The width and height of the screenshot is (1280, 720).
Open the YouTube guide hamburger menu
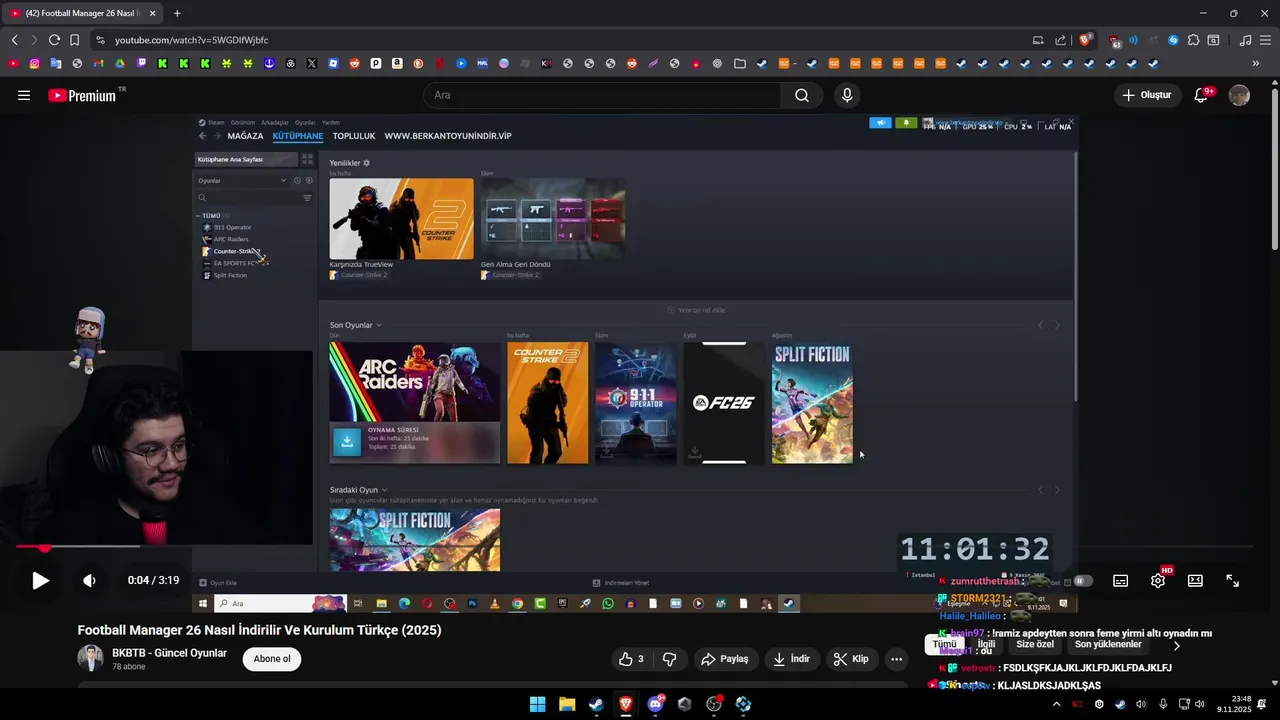pos(23,95)
